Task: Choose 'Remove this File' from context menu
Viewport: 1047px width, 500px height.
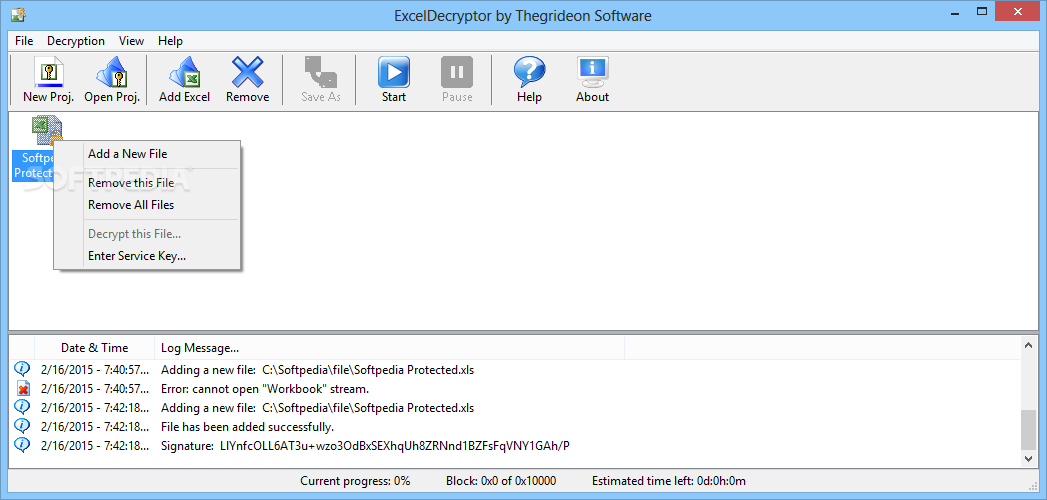Action: tap(147, 183)
